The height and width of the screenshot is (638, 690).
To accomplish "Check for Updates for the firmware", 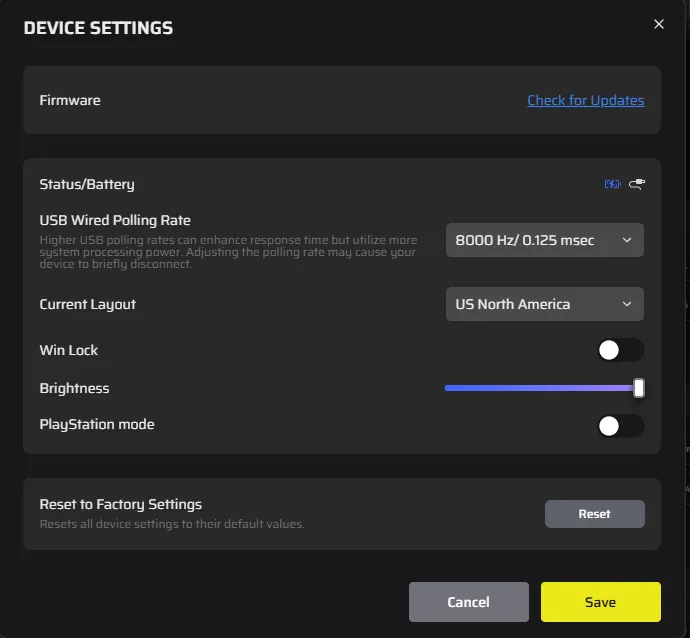I will coord(586,100).
